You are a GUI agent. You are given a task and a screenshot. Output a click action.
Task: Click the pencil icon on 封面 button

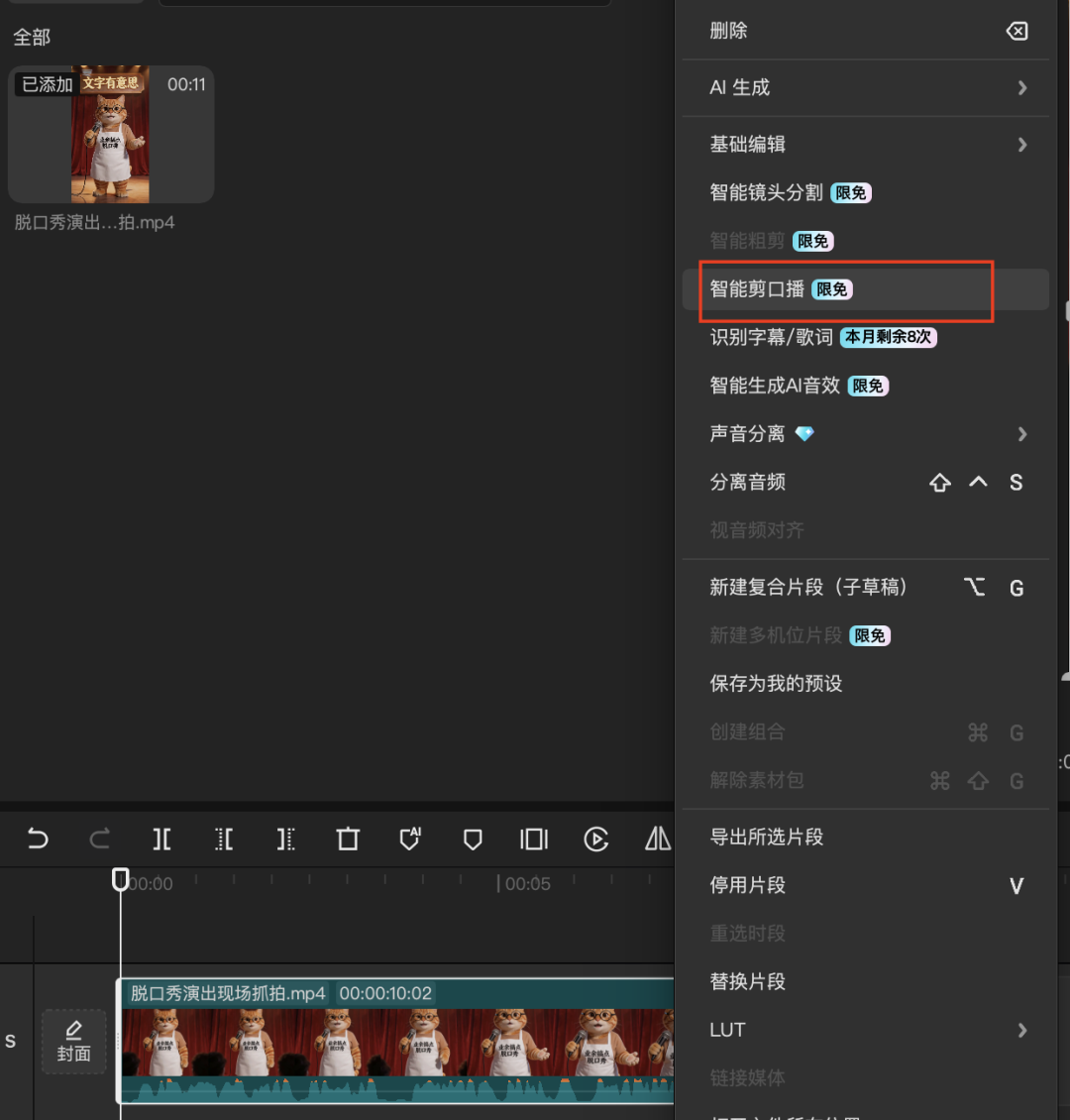pos(73,1029)
